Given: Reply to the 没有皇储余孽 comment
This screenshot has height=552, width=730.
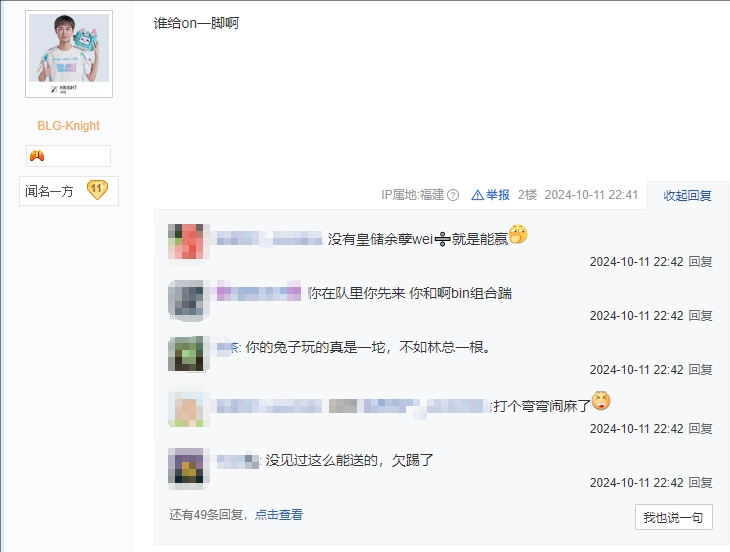Looking at the screenshot, I should [700, 262].
